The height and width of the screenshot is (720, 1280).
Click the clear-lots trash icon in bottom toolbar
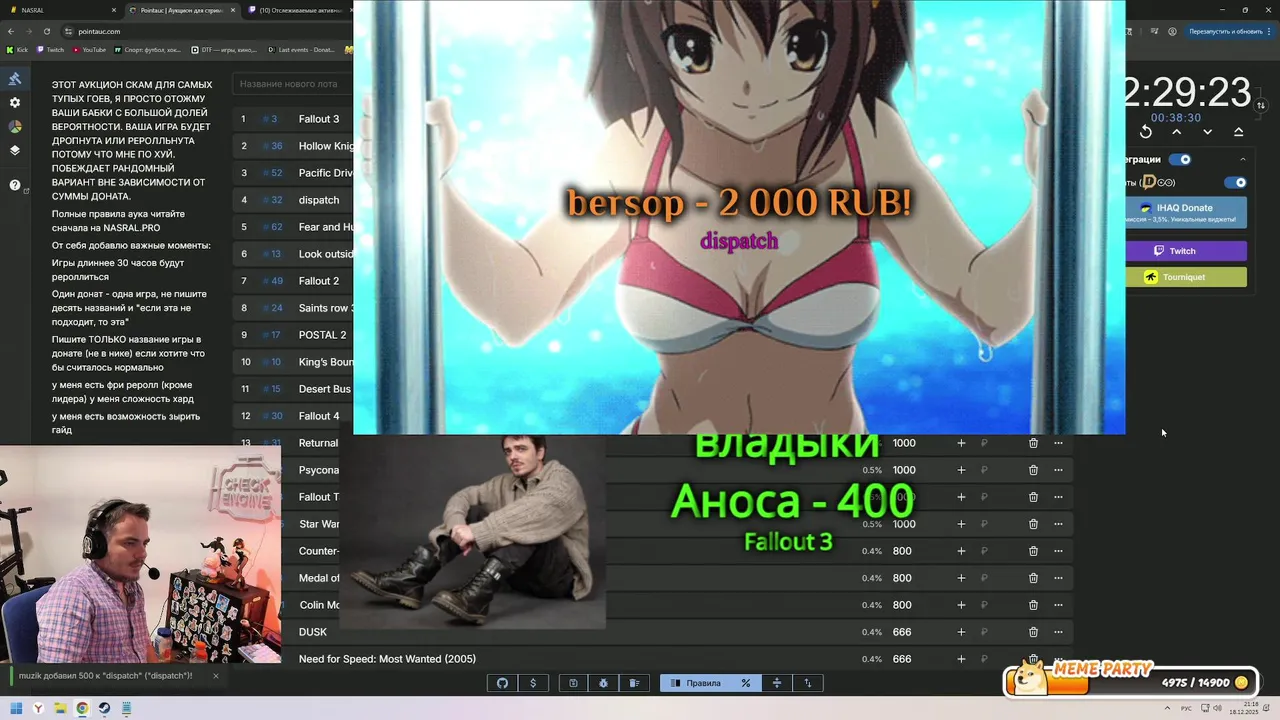[x=634, y=683]
